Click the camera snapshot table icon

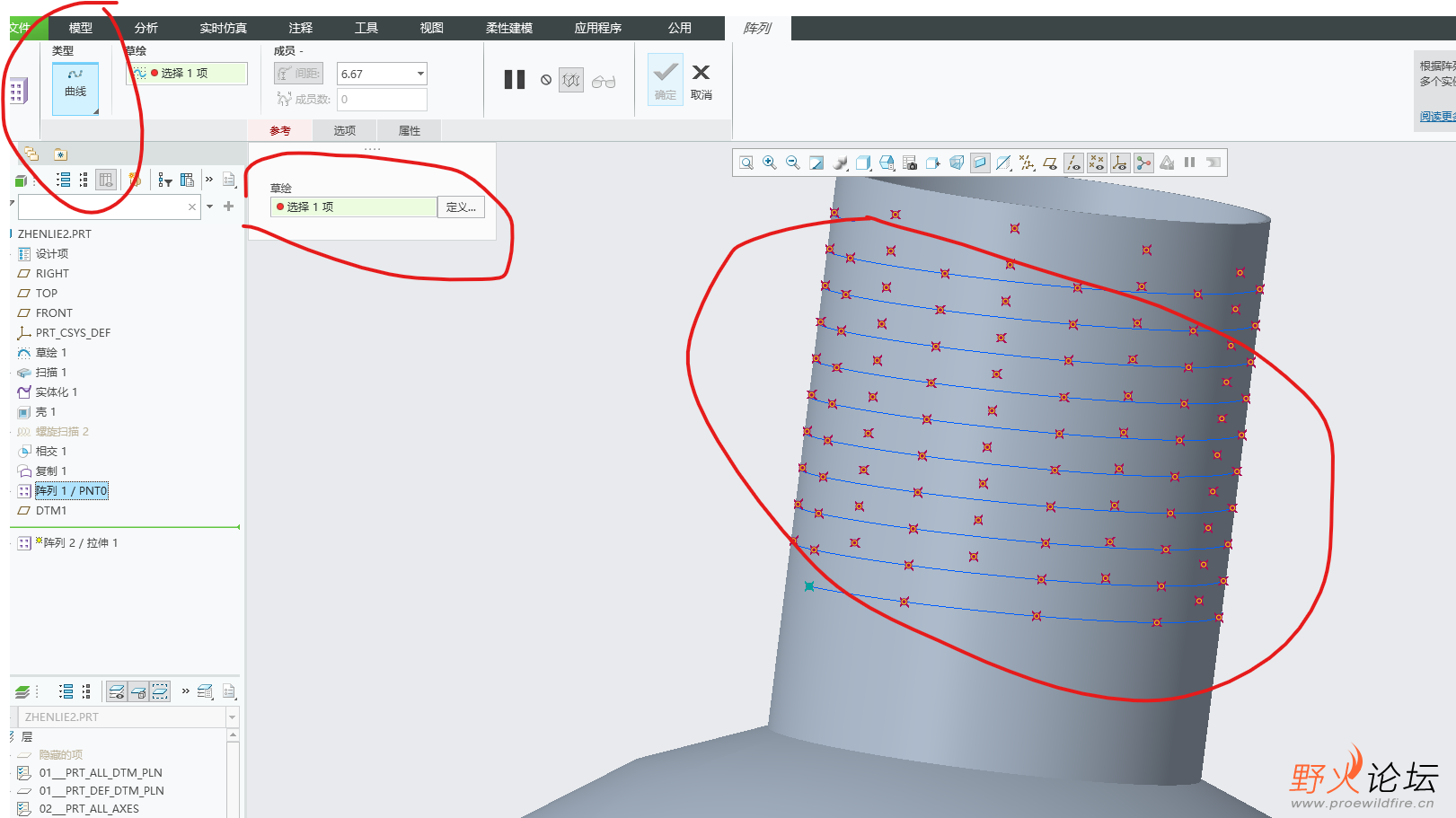(x=910, y=163)
